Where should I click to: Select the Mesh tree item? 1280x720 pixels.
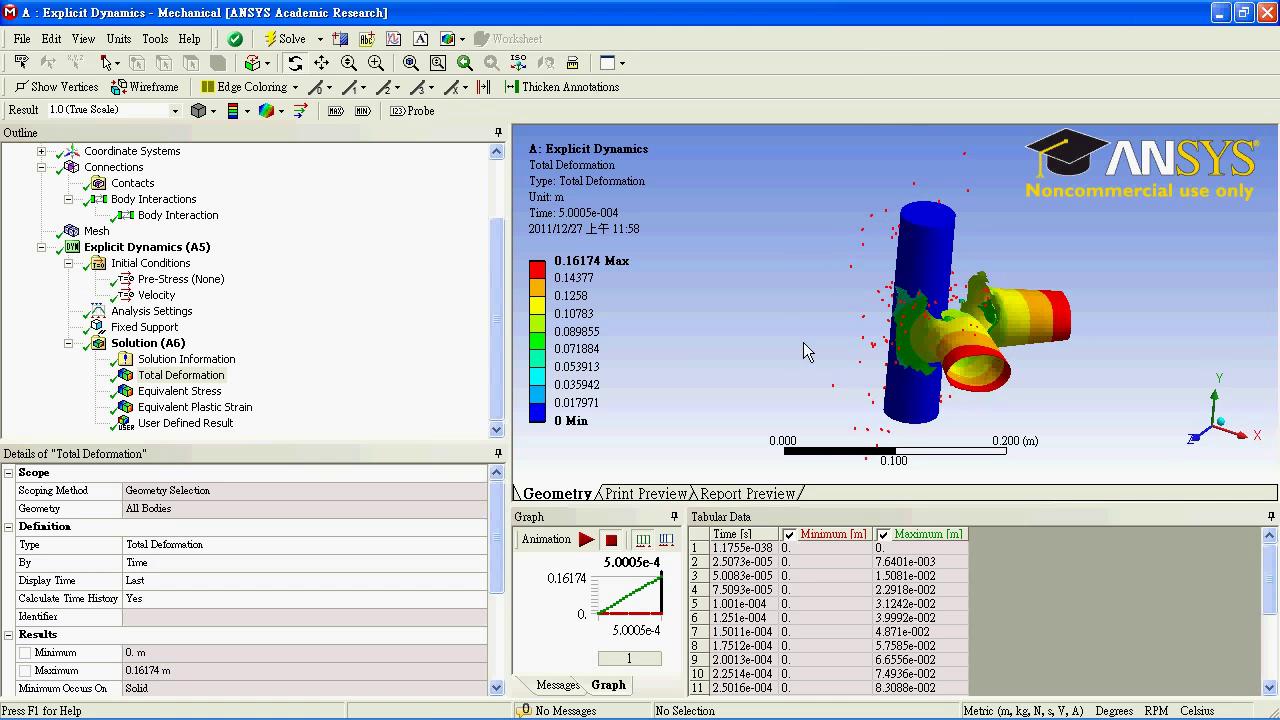(x=96, y=231)
